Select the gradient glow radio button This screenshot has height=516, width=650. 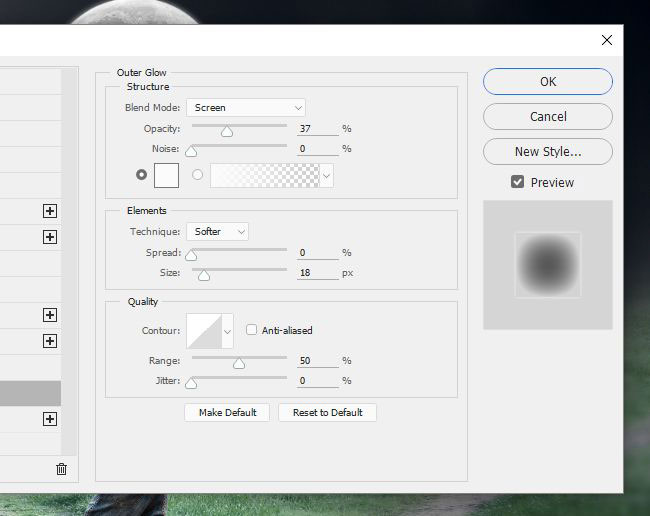tap(197, 175)
